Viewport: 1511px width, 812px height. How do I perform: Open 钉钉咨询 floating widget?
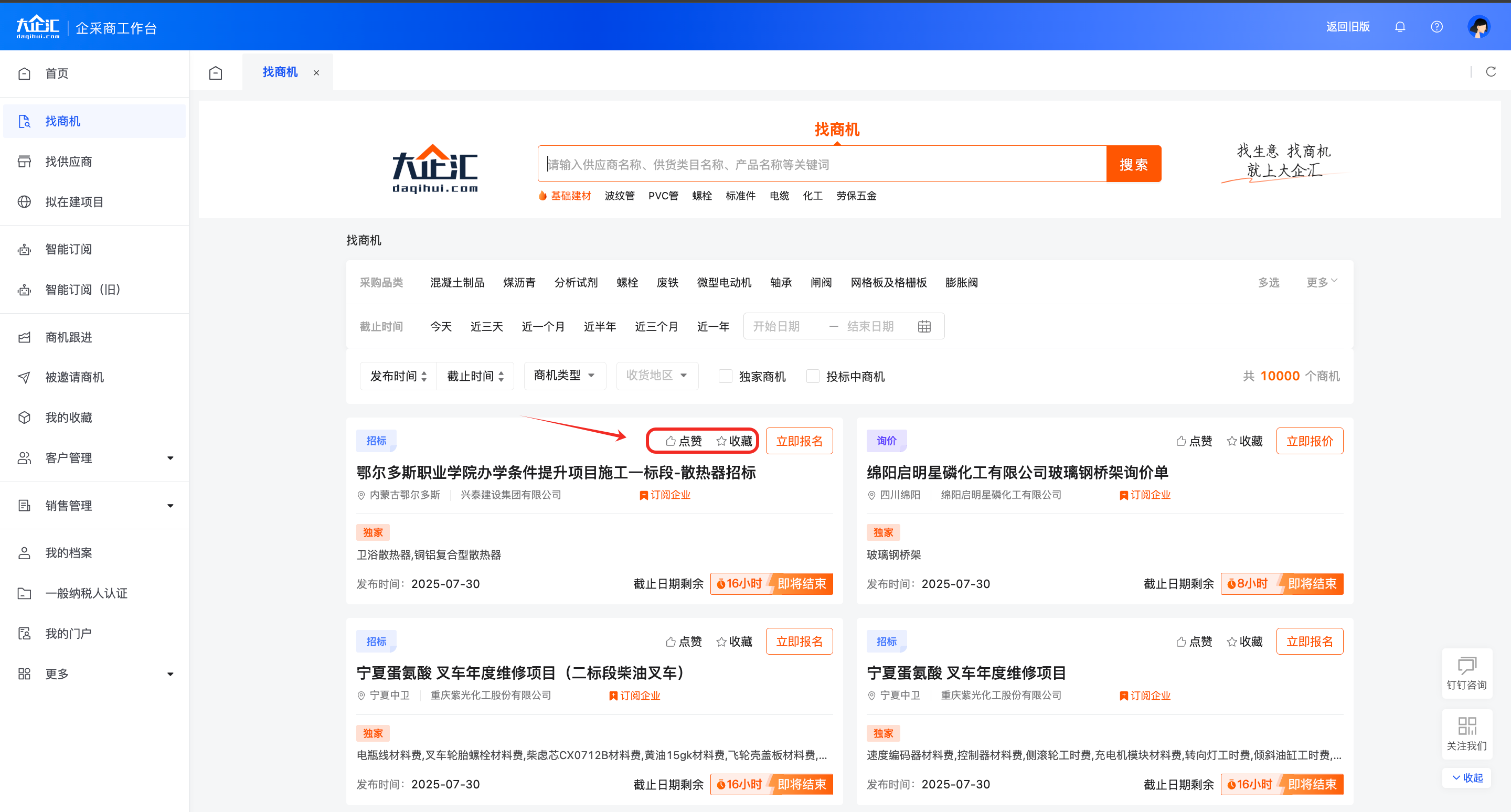tap(1466, 673)
